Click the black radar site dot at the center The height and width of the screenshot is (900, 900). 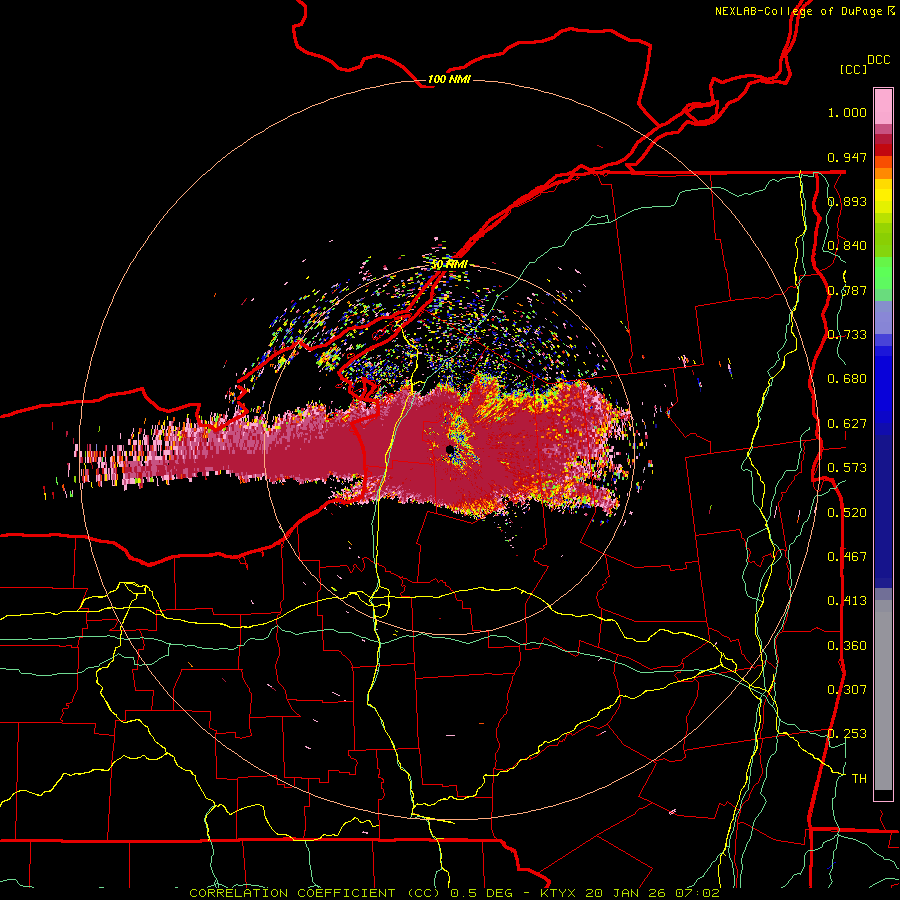450,449
